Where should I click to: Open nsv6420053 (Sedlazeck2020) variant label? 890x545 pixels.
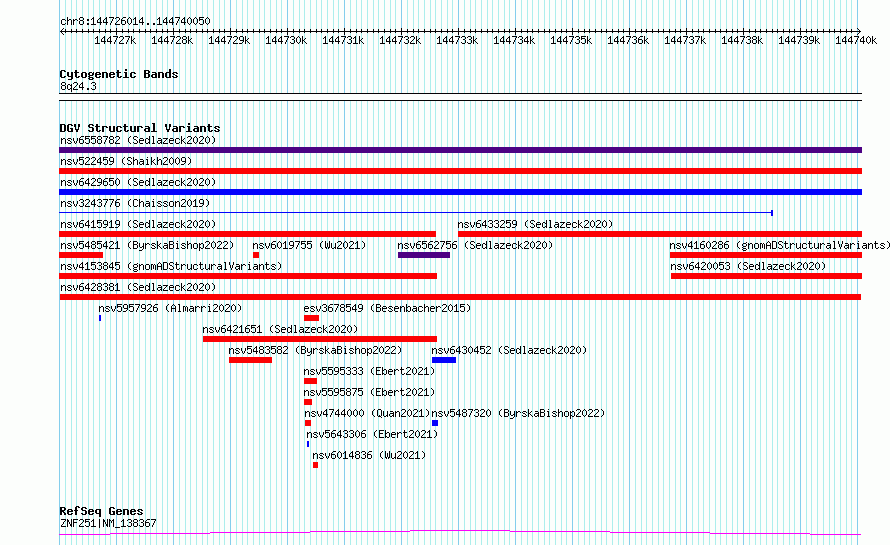(x=748, y=266)
